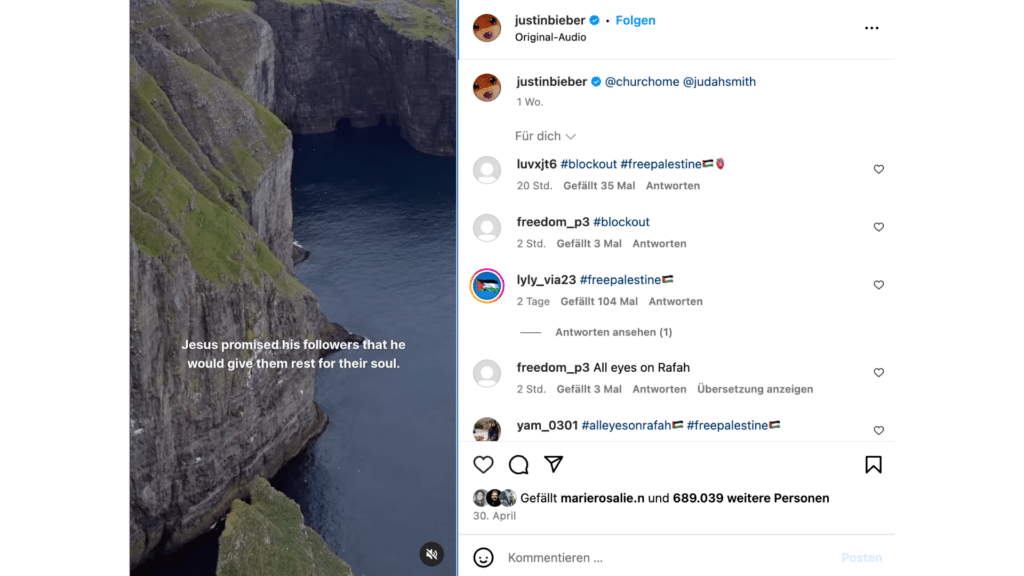Focus the Kommentieren input field
This screenshot has height=576, width=1024.
[x=669, y=558]
